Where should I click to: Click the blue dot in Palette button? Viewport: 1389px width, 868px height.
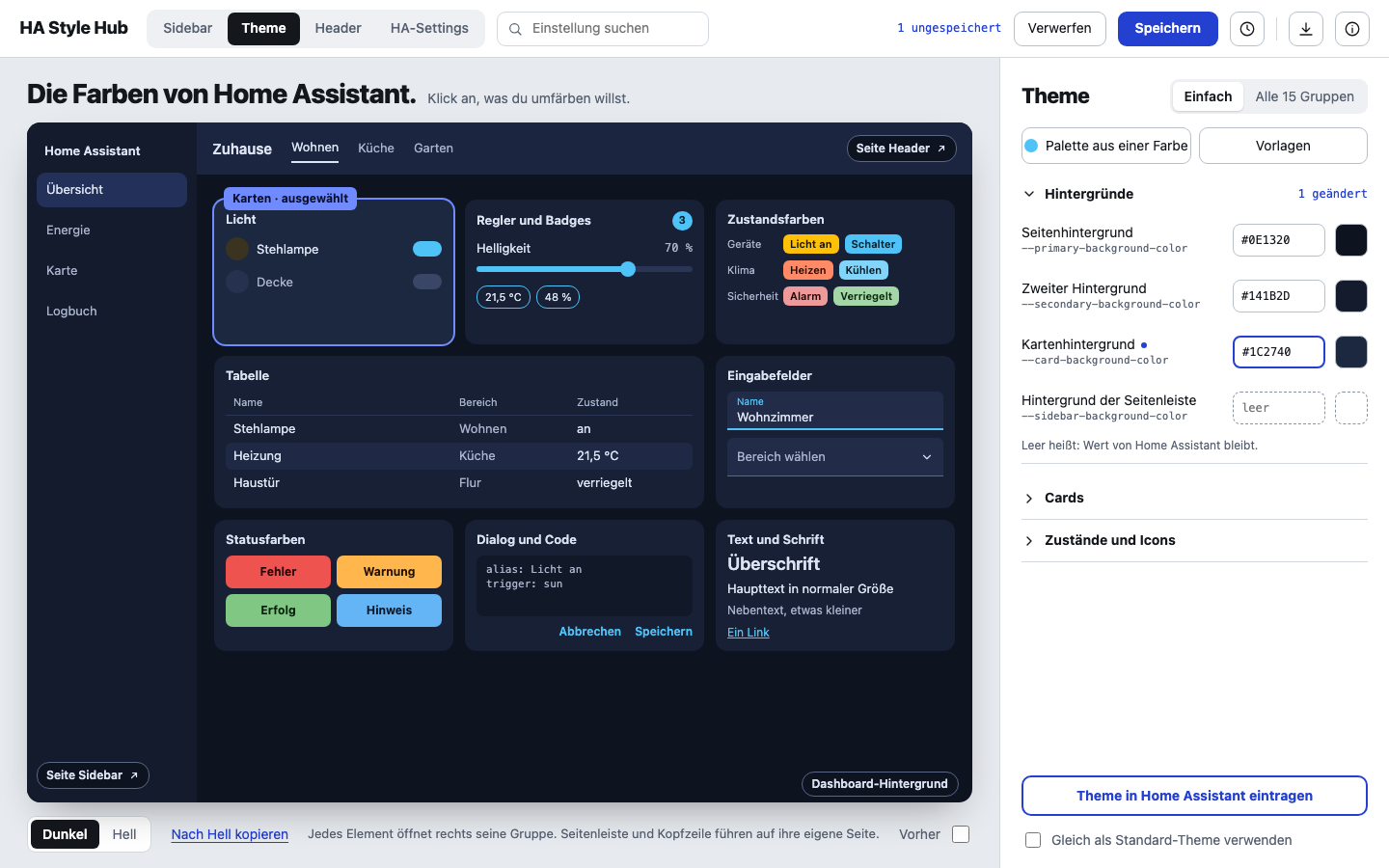tap(1031, 146)
